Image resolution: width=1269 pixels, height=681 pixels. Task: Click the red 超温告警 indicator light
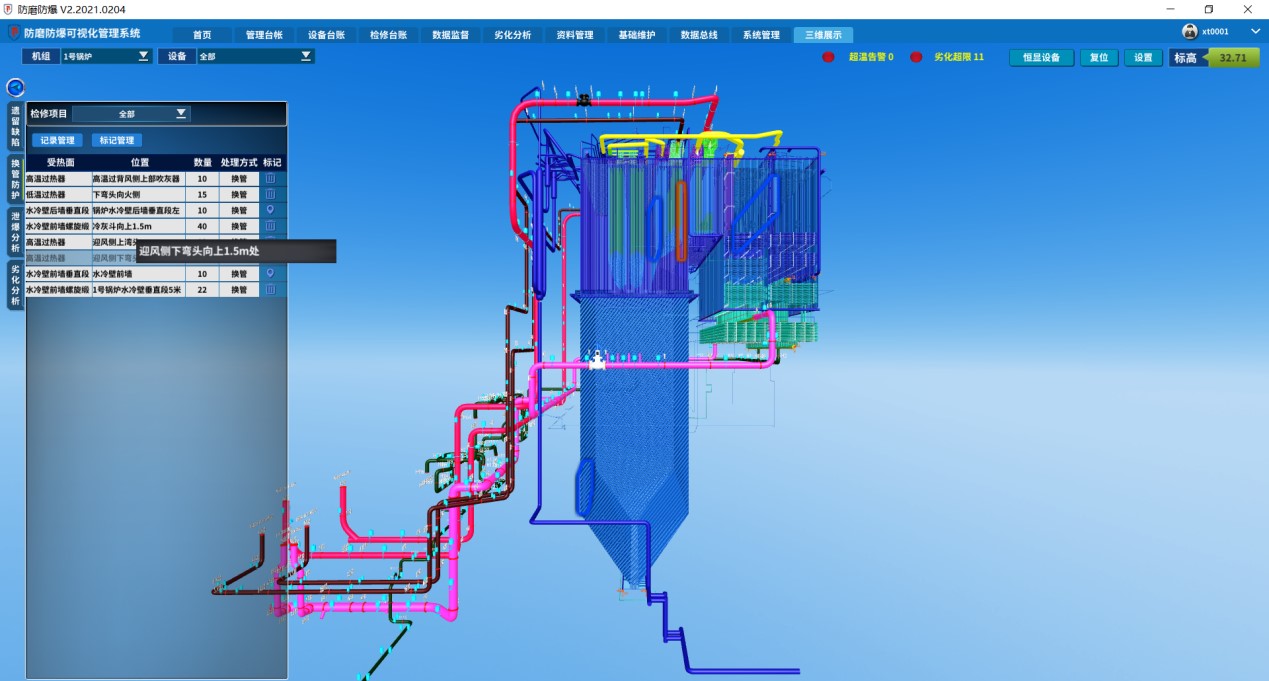coord(828,57)
